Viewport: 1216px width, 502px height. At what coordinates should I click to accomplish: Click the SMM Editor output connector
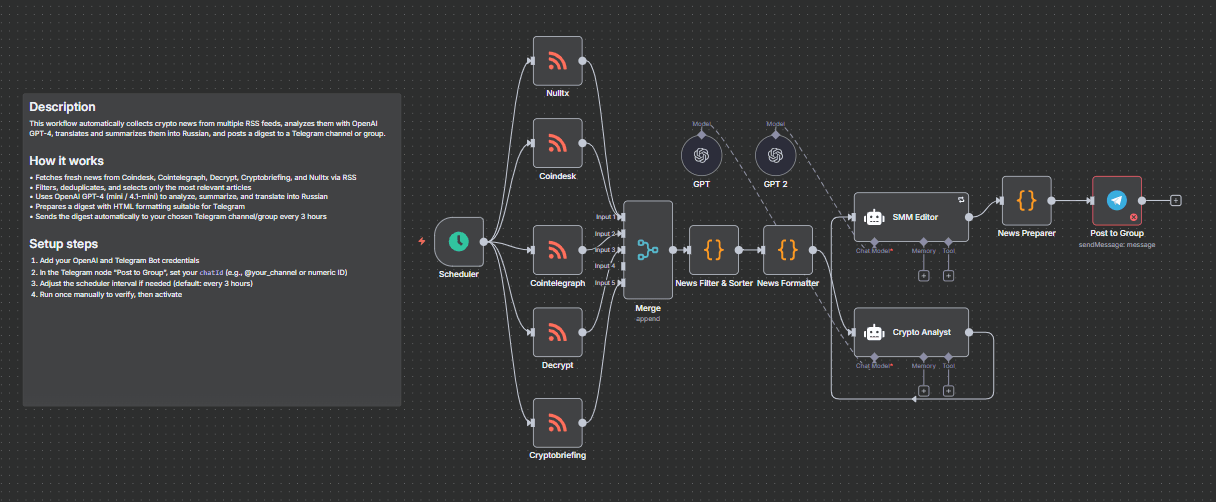(x=970, y=217)
